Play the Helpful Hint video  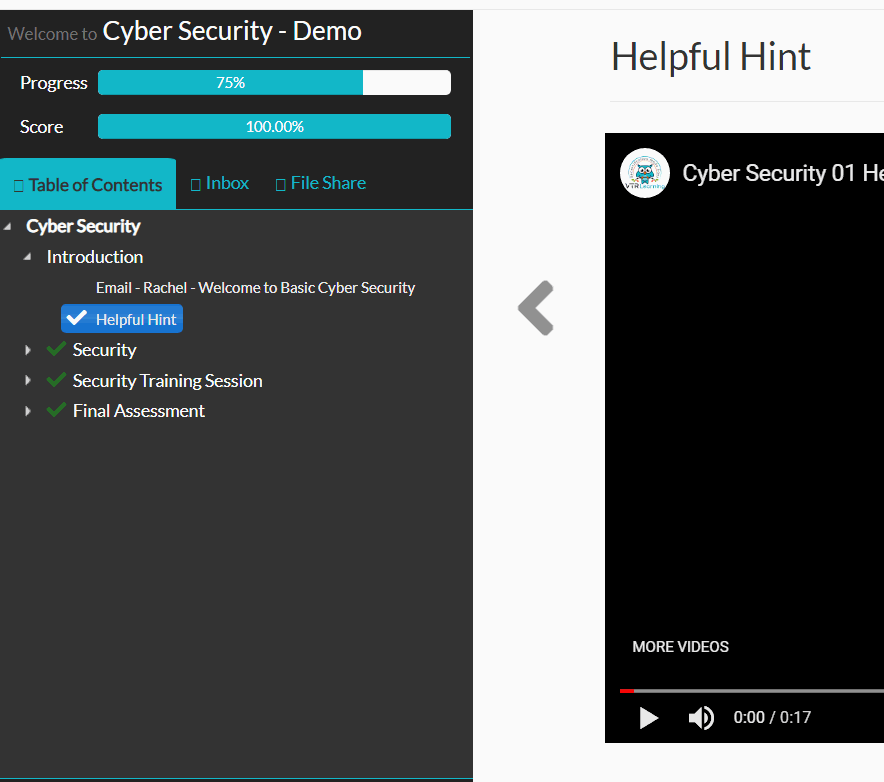coord(649,718)
